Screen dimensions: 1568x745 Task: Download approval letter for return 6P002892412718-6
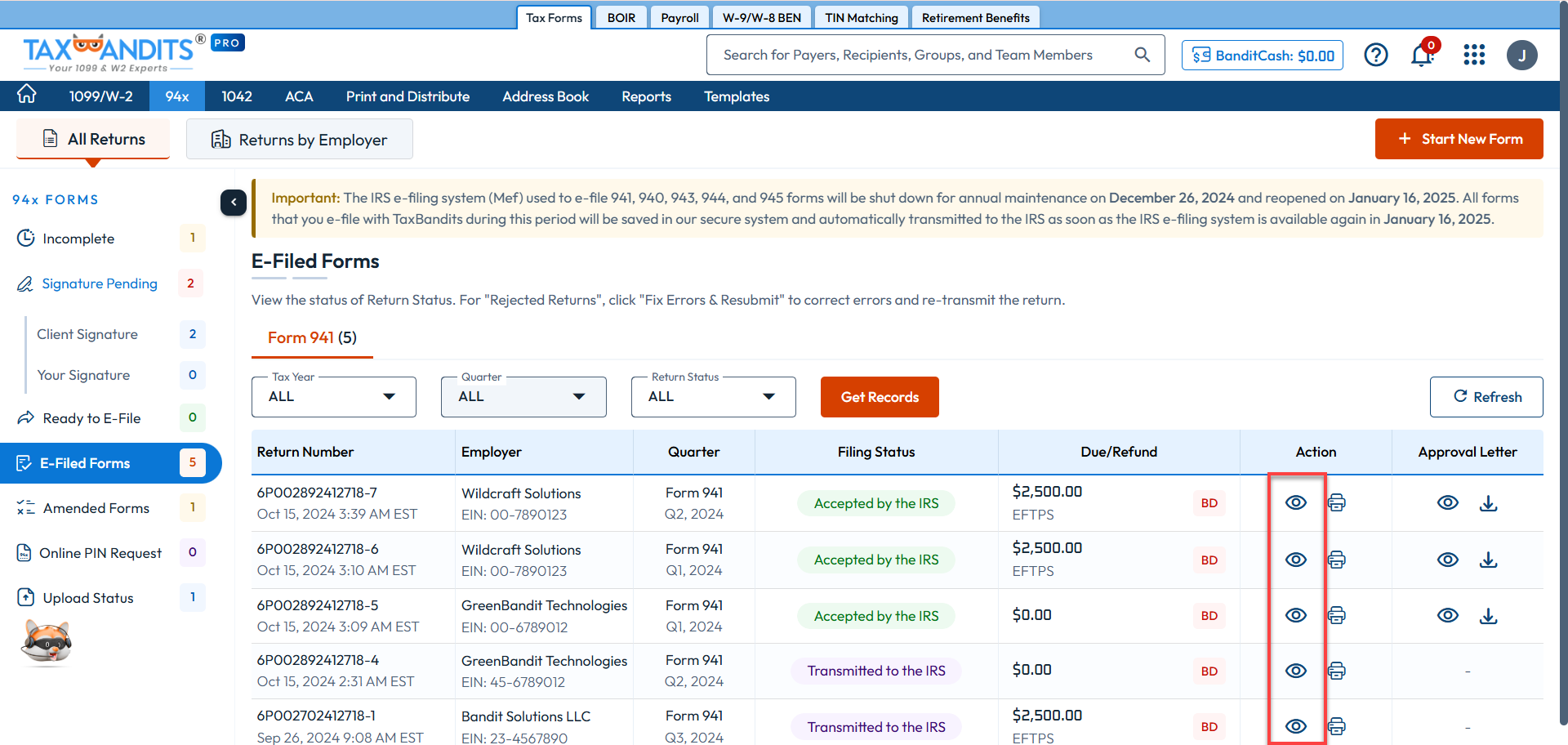pyautogui.click(x=1489, y=560)
